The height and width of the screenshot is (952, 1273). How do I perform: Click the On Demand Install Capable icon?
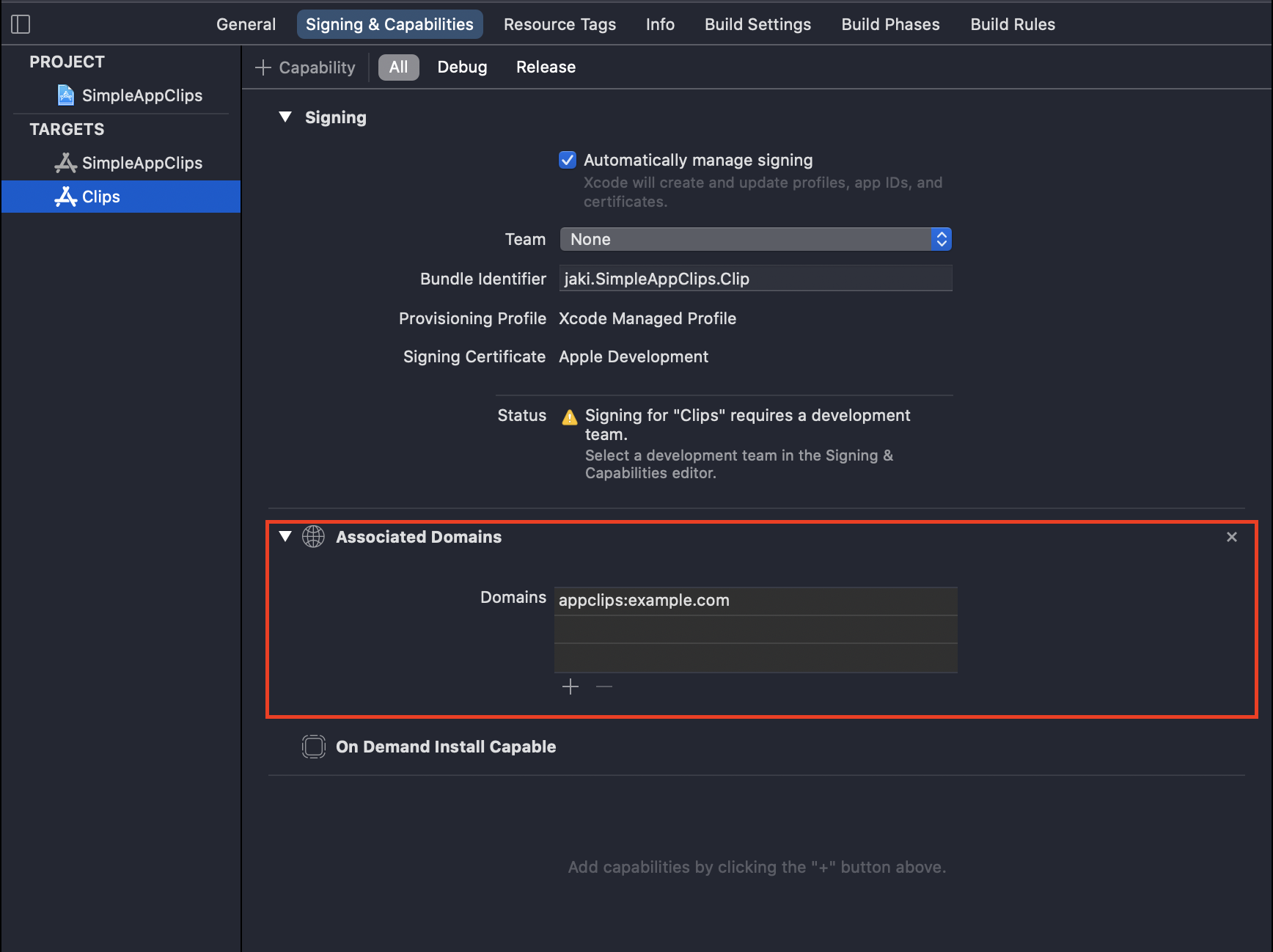(313, 747)
